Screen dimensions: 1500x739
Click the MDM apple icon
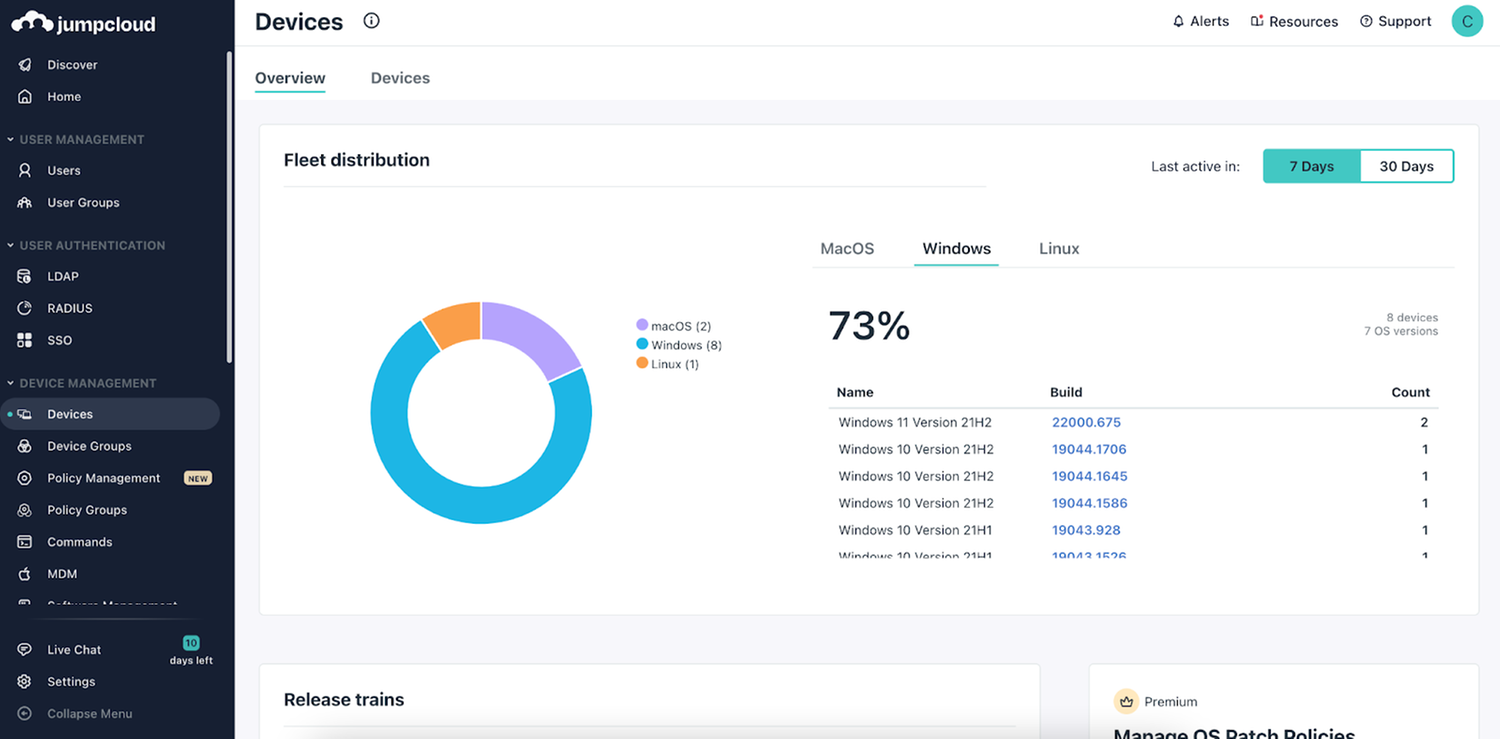click(25, 575)
